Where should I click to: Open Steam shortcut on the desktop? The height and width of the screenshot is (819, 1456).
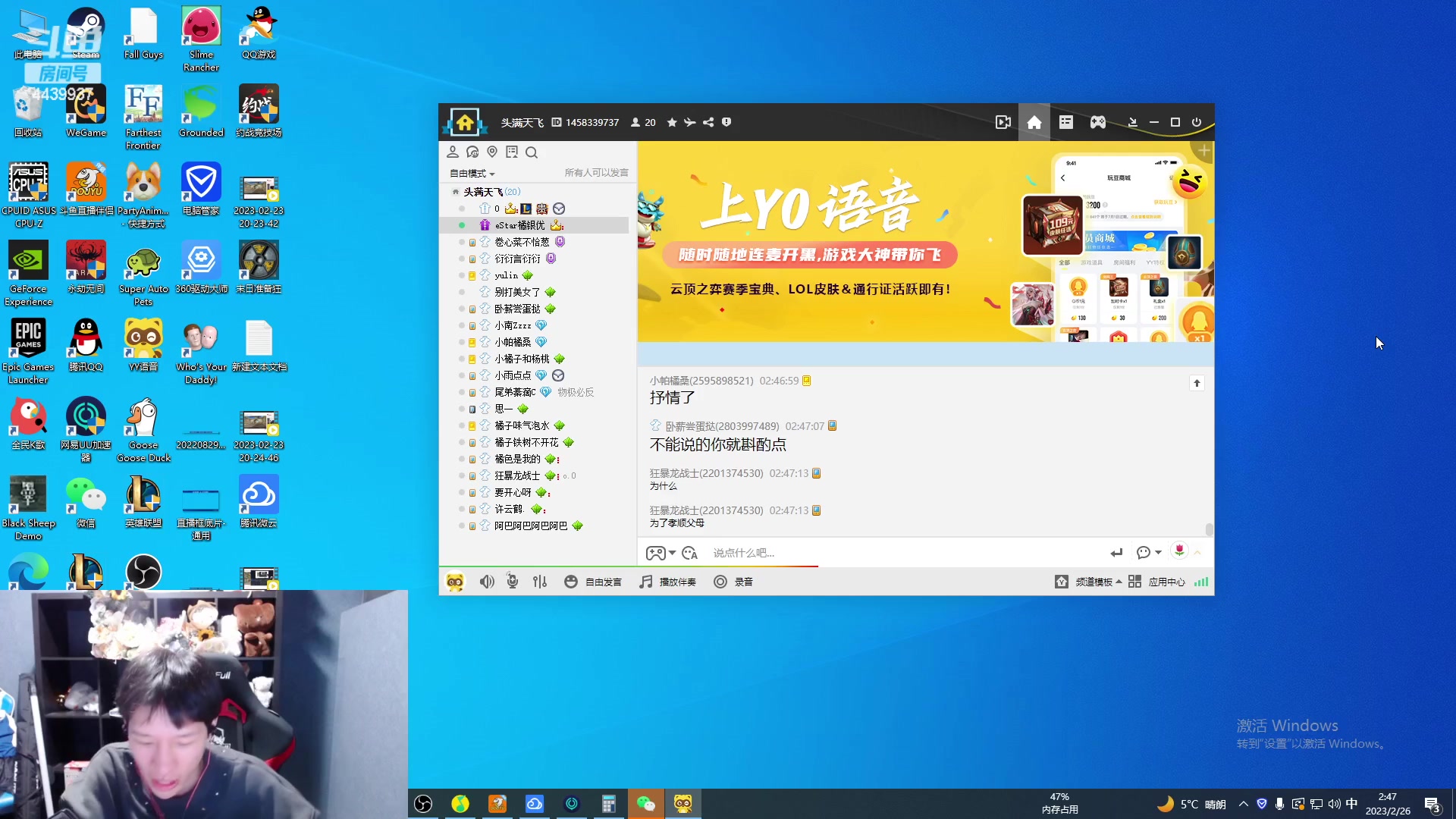click(x=86, y=33)
